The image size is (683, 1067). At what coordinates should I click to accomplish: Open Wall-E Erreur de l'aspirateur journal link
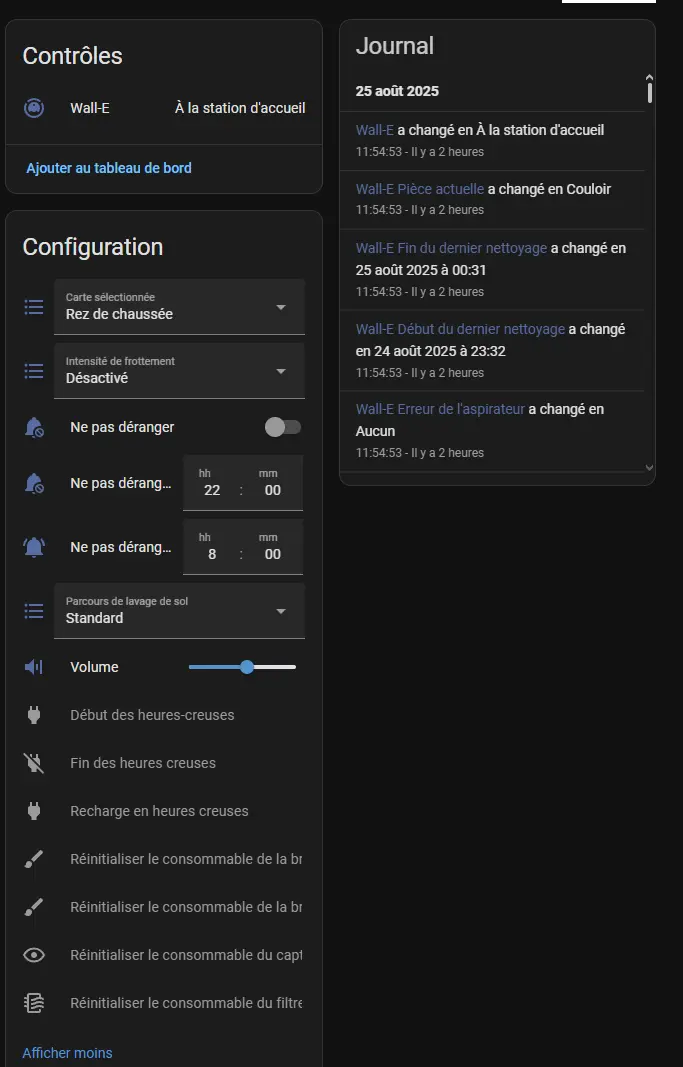point(440,409)
